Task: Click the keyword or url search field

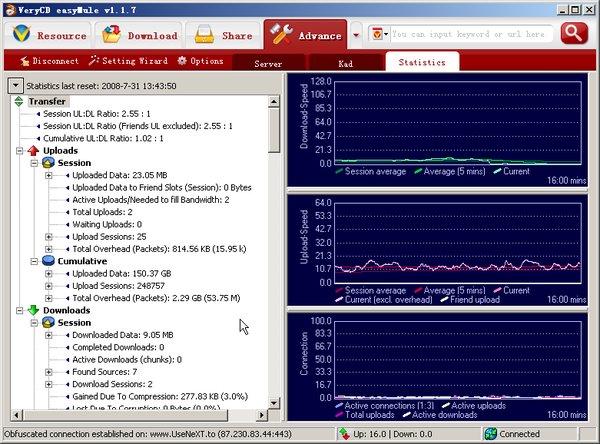Action: [x=471, y=34]
